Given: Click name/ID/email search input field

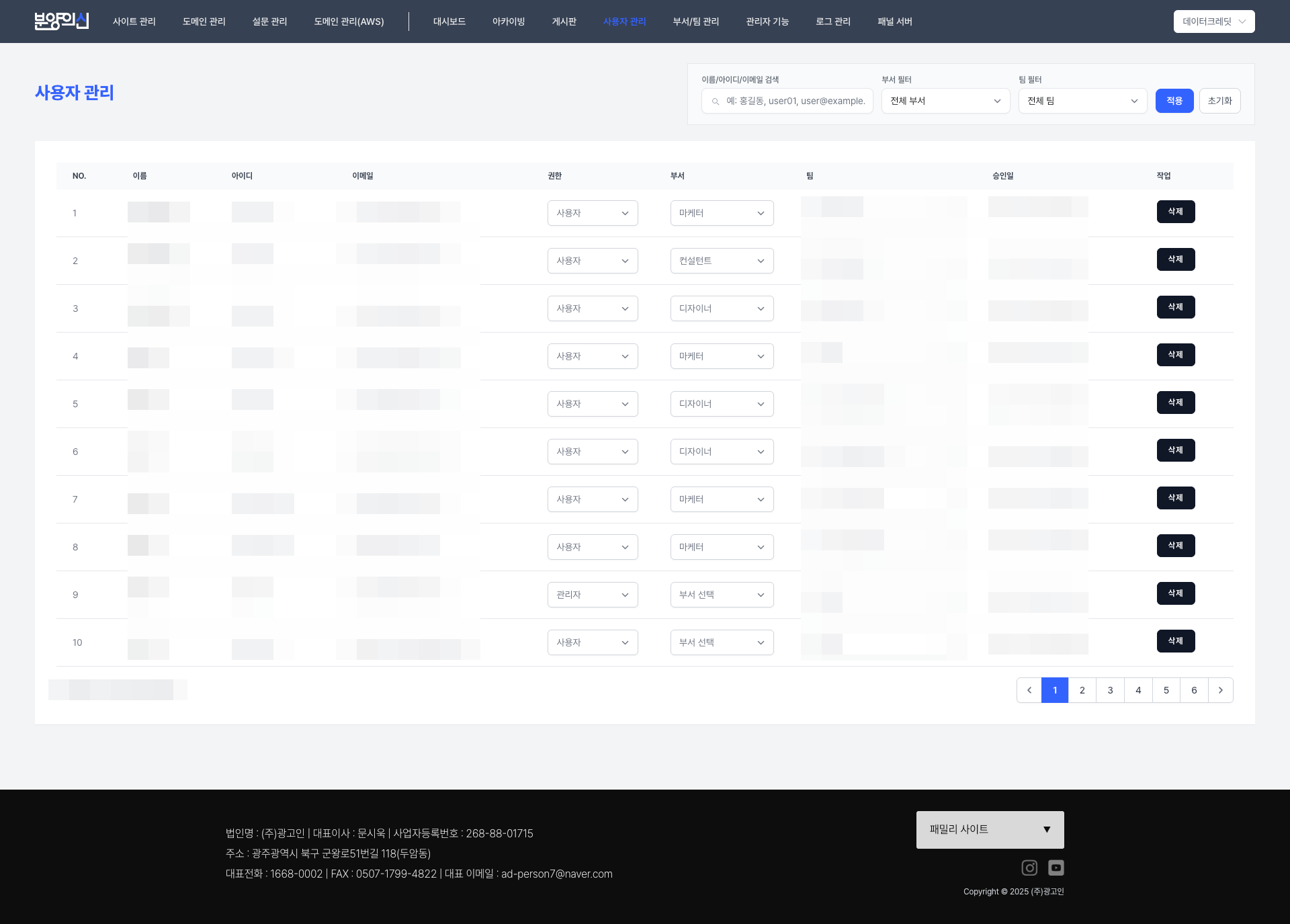Looking at the screenshot, I should 795,101.
